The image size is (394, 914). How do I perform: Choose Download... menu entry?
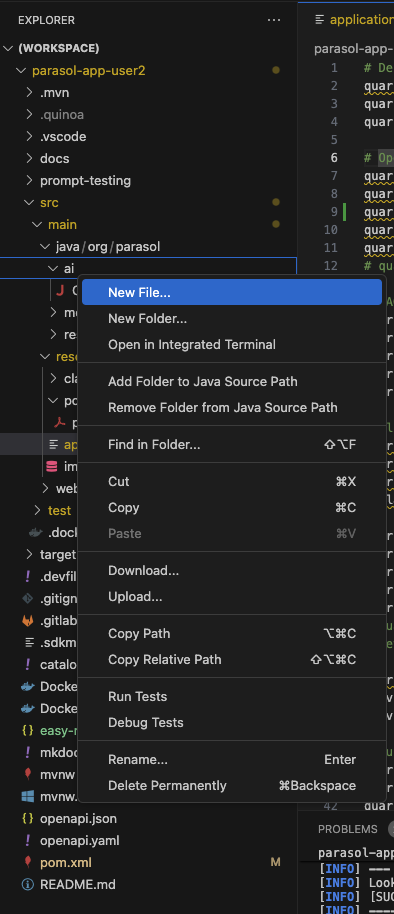[232, 571]
